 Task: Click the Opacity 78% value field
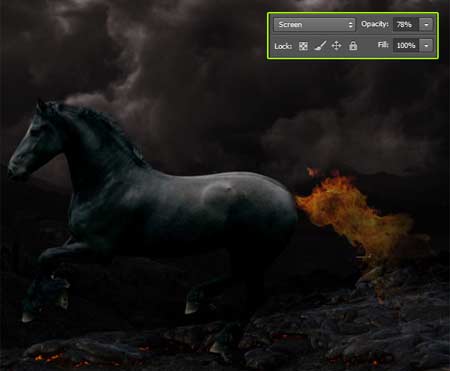pyautogui.click(x=405, y=25)
